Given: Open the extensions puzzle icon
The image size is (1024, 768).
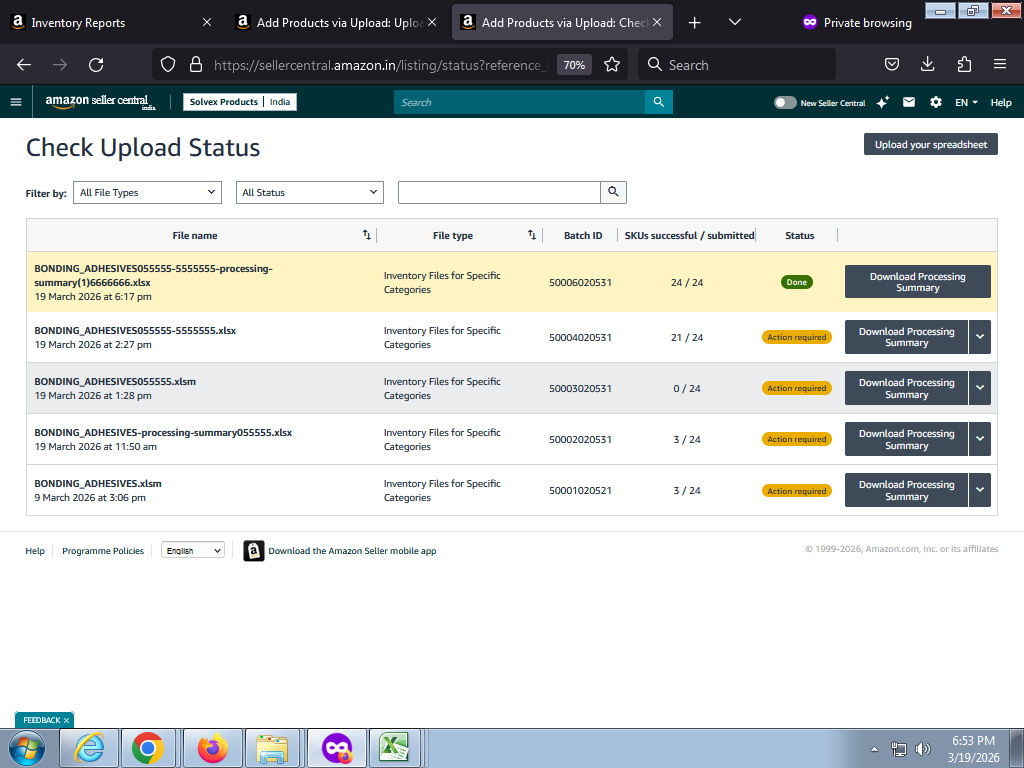Looking at the screenshot, I should click(x=964, y=64).
